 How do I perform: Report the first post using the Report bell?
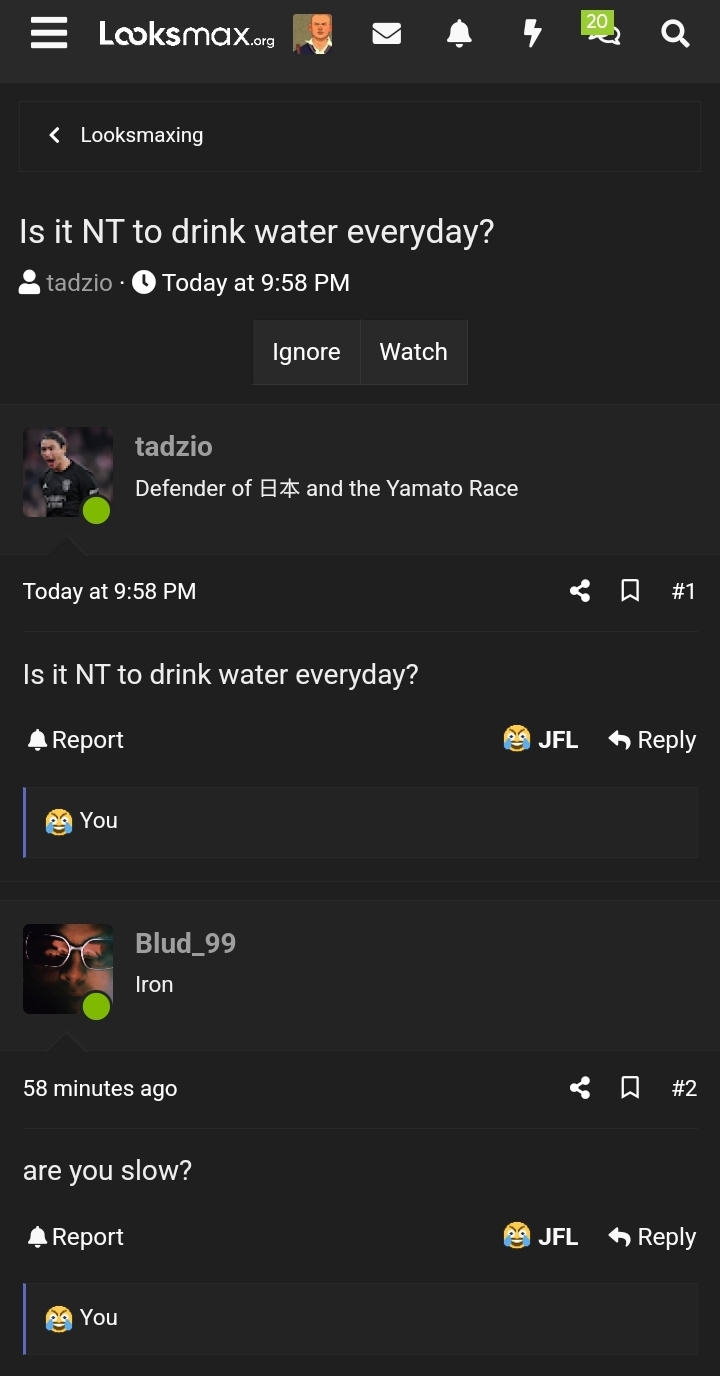coord(74,739)
